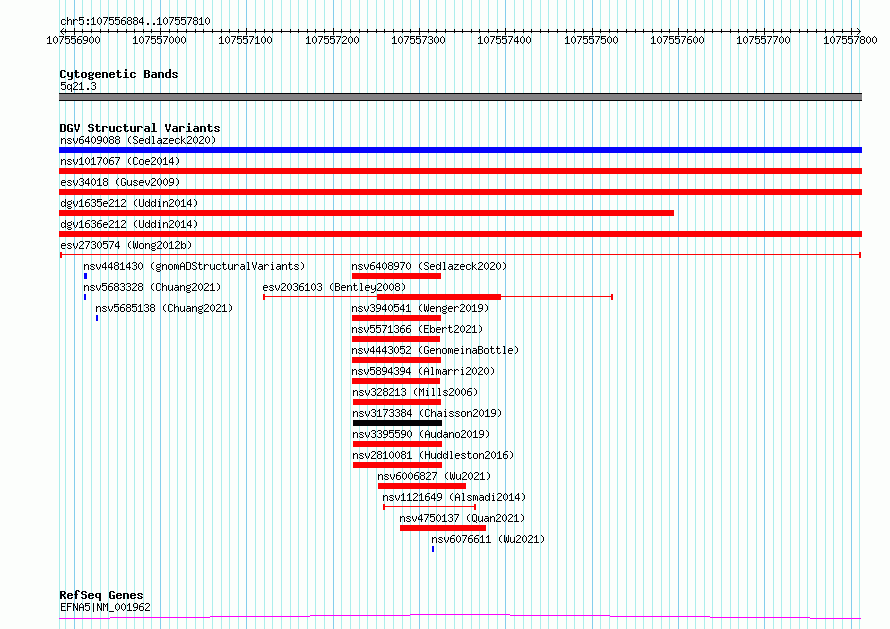
Task: Click ruler position 107557000
Action: 159,40
